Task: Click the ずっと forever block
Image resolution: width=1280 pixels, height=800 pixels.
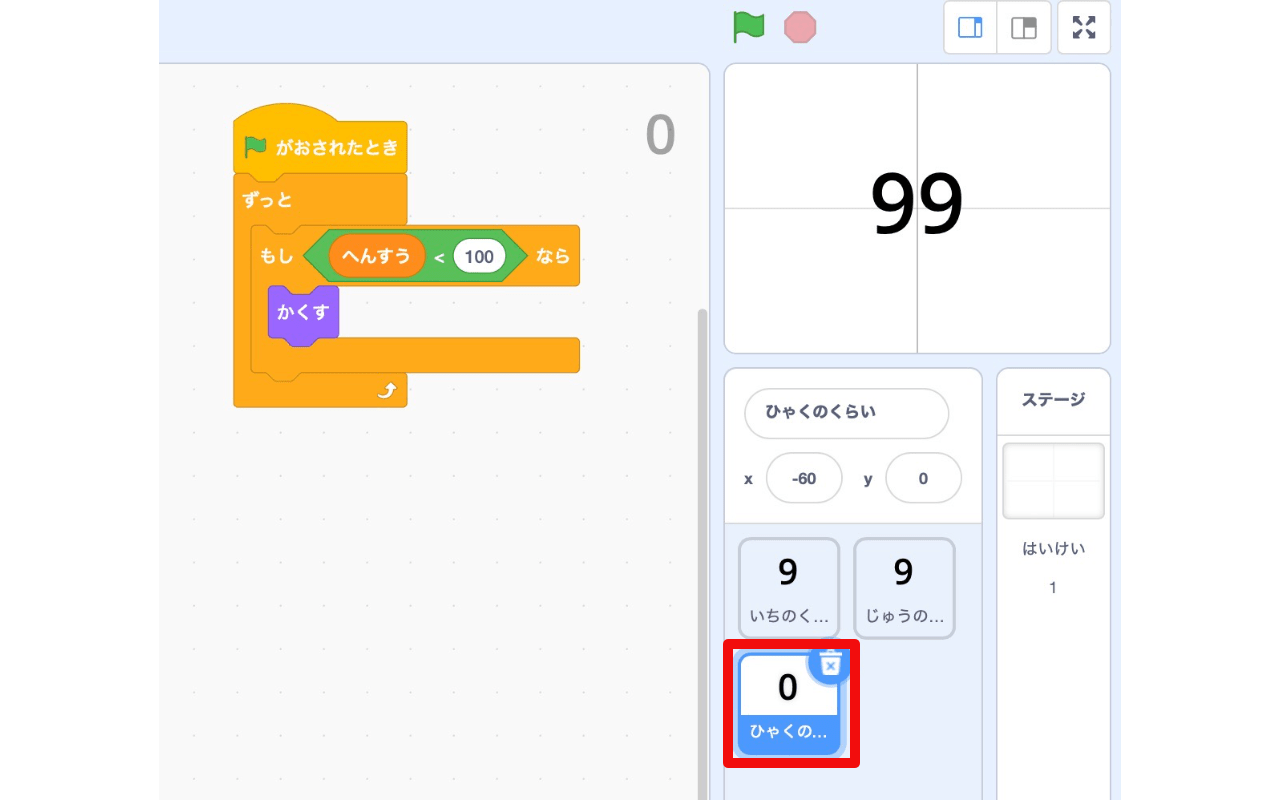Action: (267, 200)
